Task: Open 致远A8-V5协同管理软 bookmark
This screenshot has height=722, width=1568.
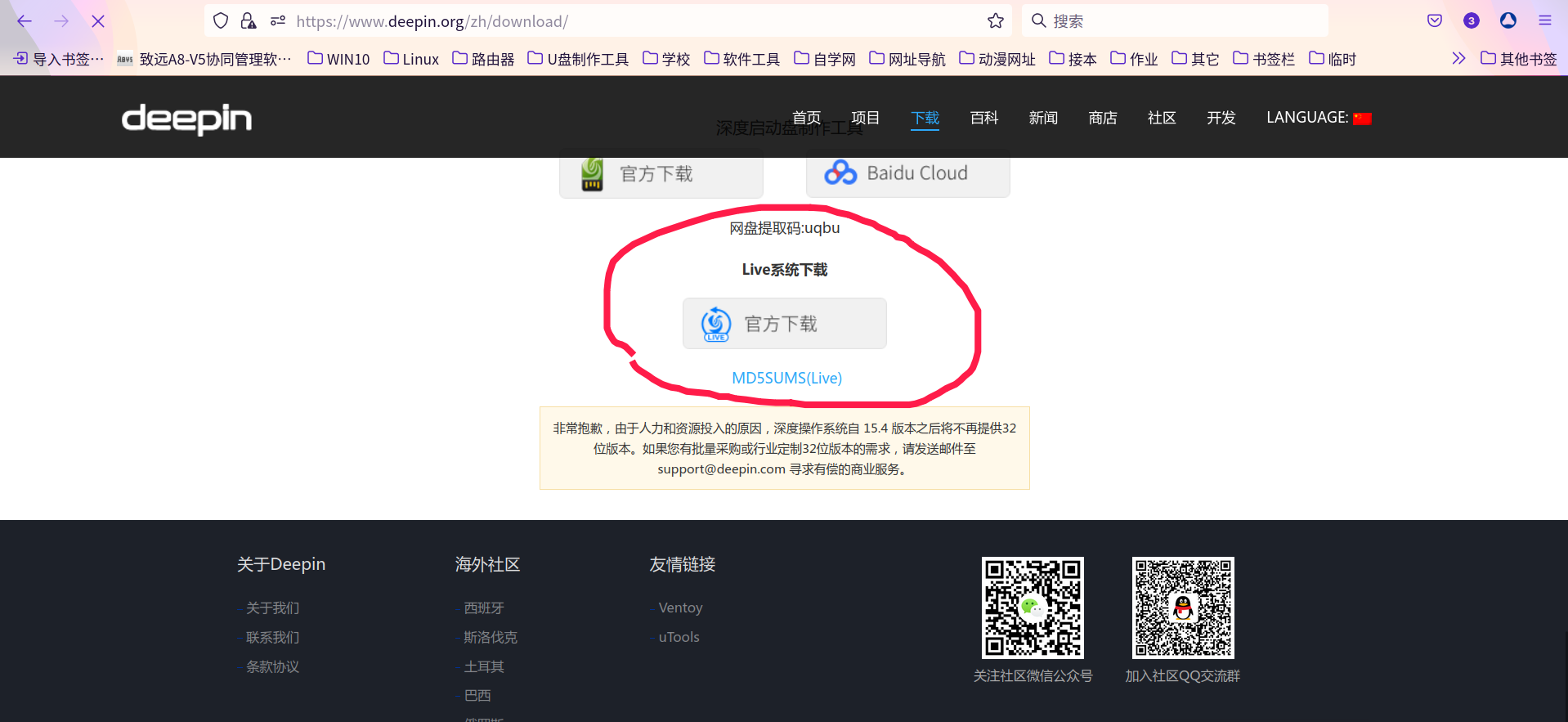Action: (204, 59)
